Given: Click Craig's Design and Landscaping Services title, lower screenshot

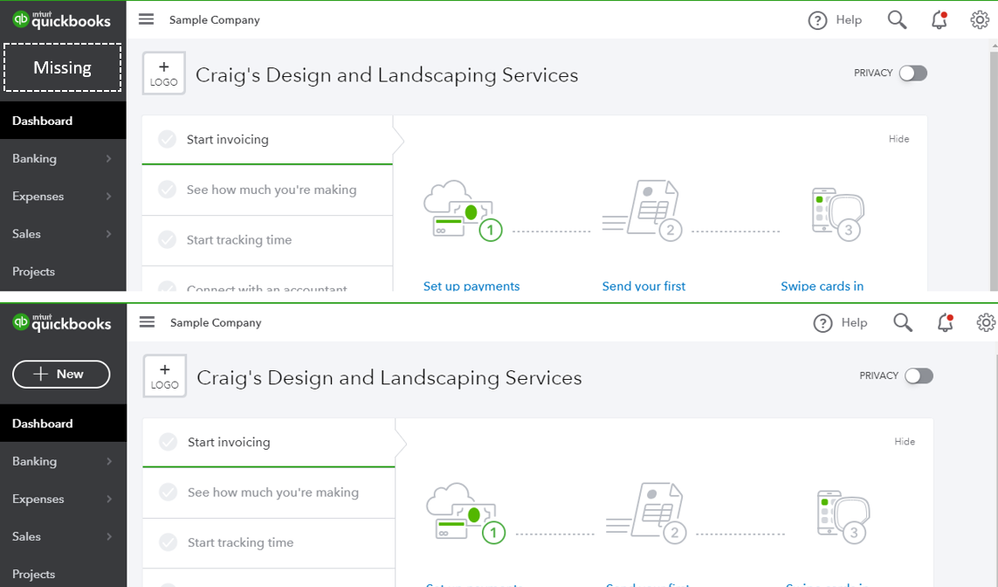Looking at the screenshot, I should [390, 378].
